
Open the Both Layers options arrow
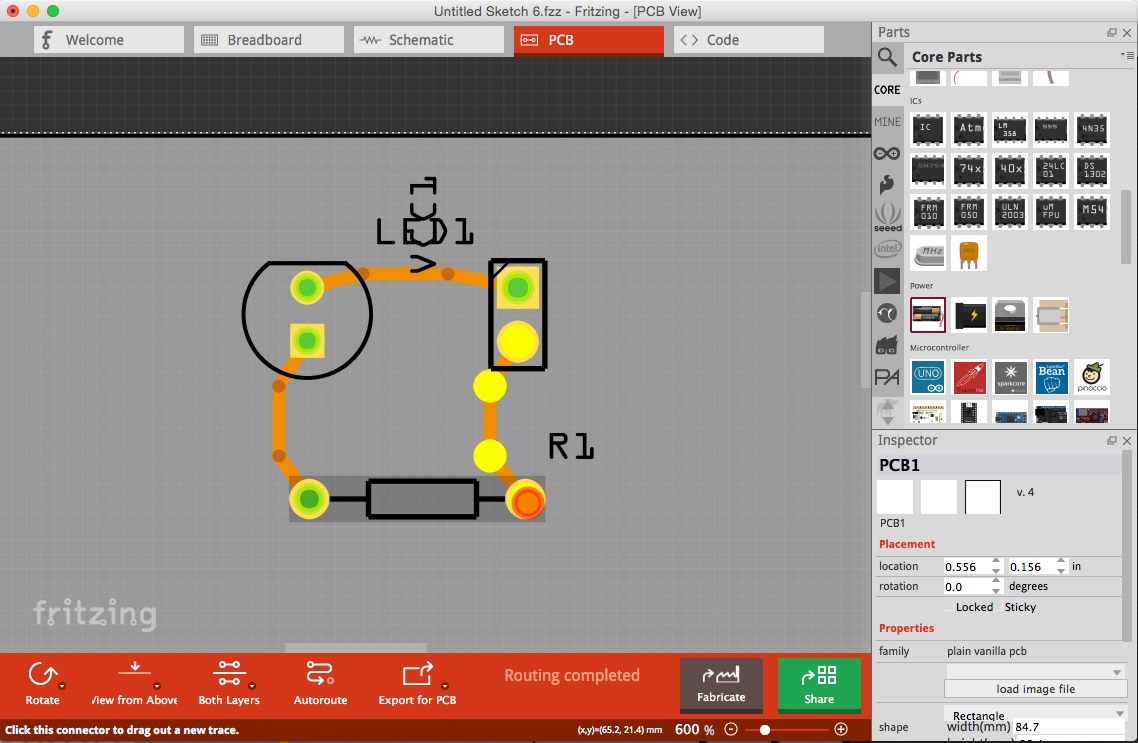coord(252,686)
